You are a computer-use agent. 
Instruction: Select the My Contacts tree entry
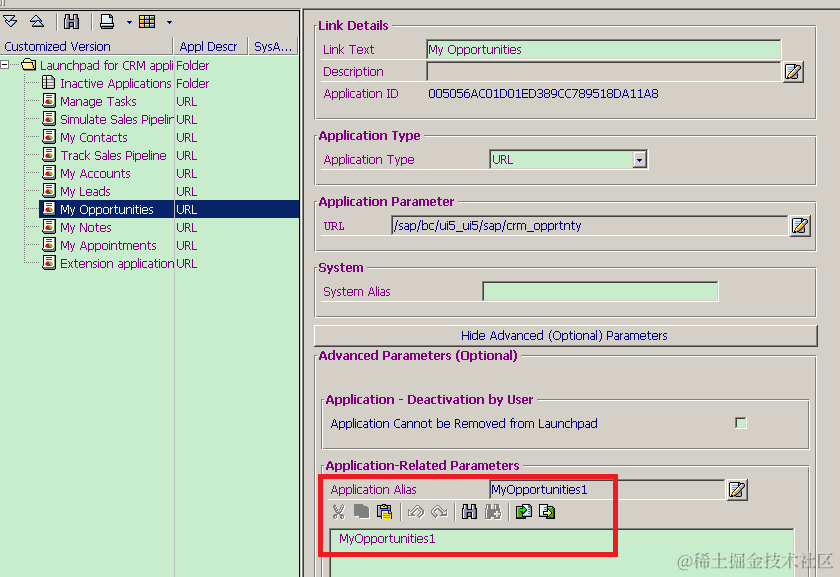pos(94,138)
